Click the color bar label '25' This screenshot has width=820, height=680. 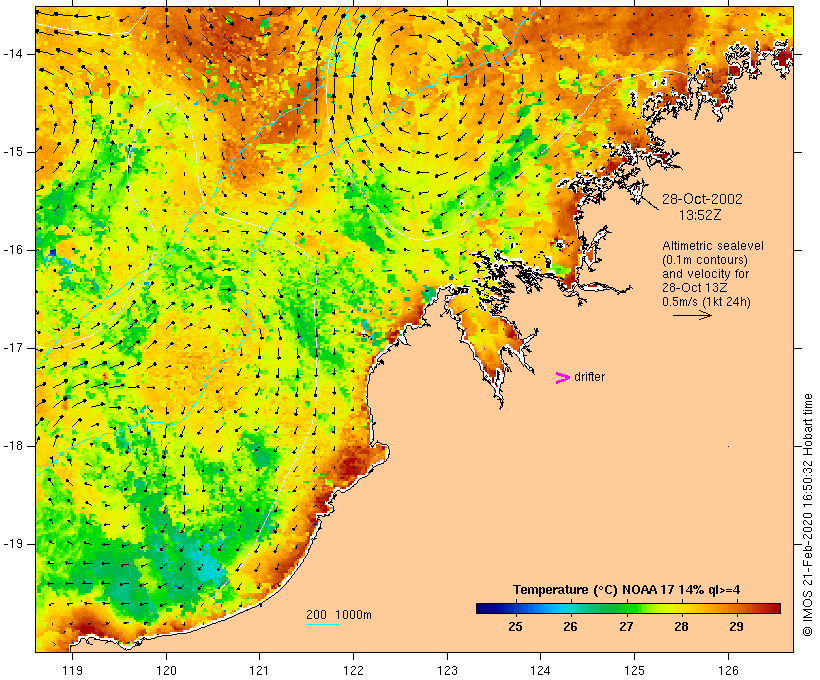coord(515,626)
